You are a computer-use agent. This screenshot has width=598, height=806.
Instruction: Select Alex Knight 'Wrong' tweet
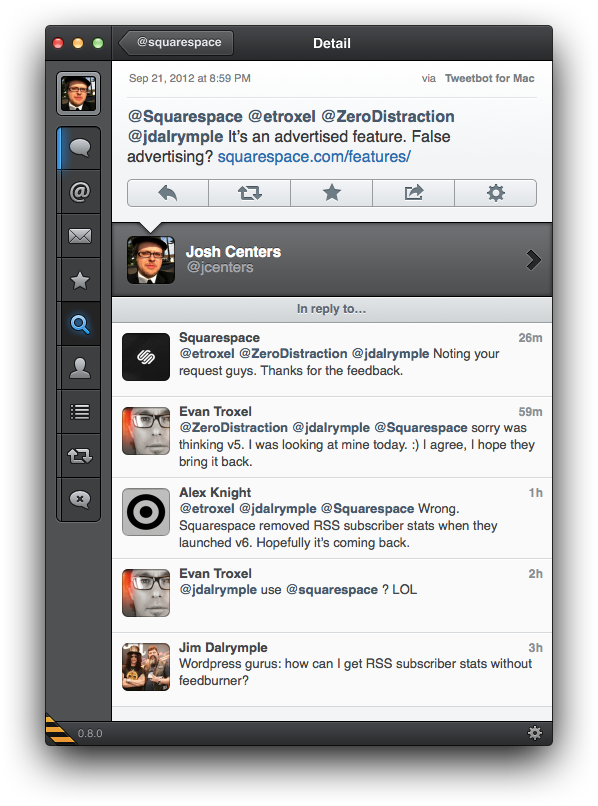click(x=332, y=518)
